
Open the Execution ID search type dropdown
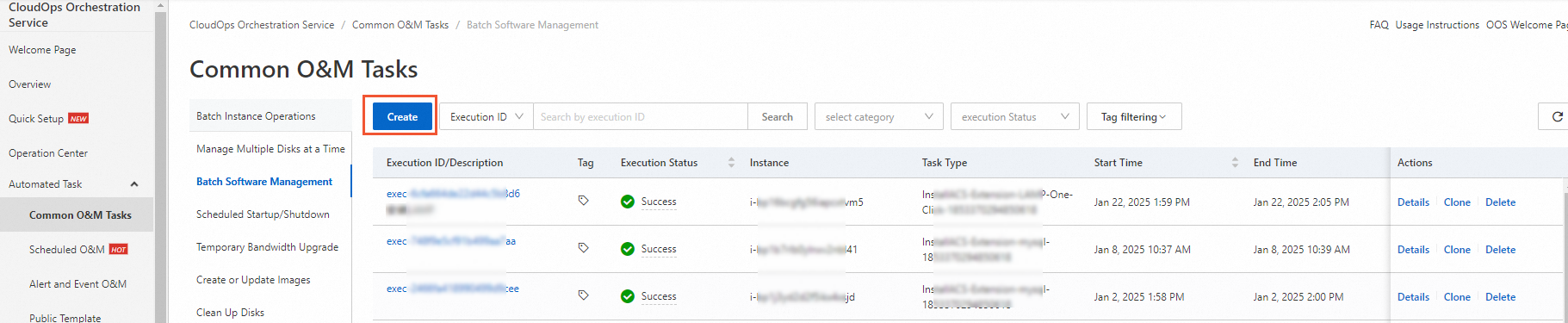487,116
